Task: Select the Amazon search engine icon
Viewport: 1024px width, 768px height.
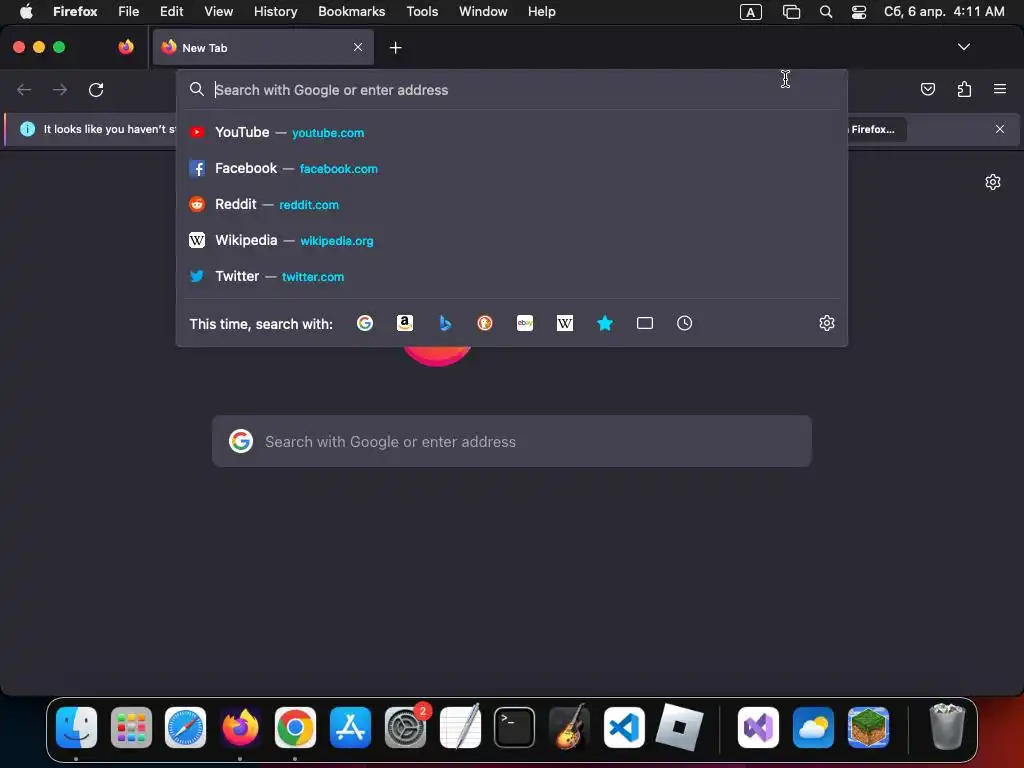Action: 405,323
